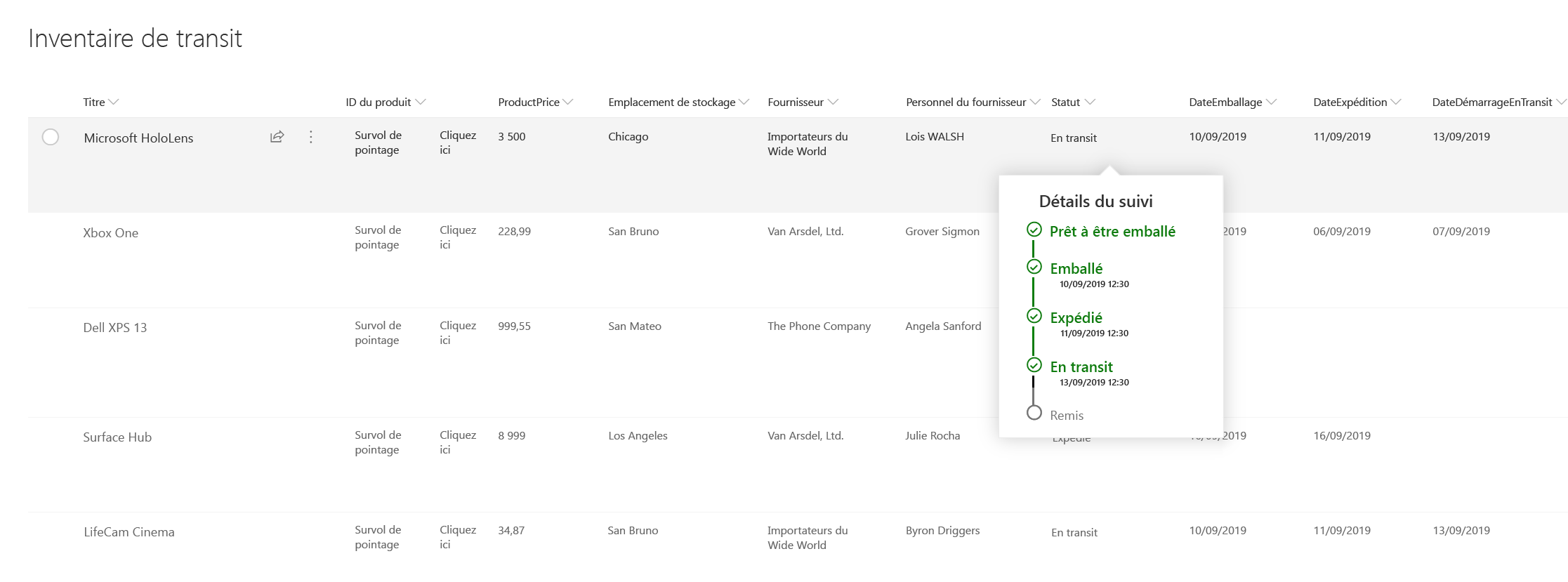Screen dimensions: 1568x582
Task: Open the DateExpédition column header menu
Action: (1357, 102)
